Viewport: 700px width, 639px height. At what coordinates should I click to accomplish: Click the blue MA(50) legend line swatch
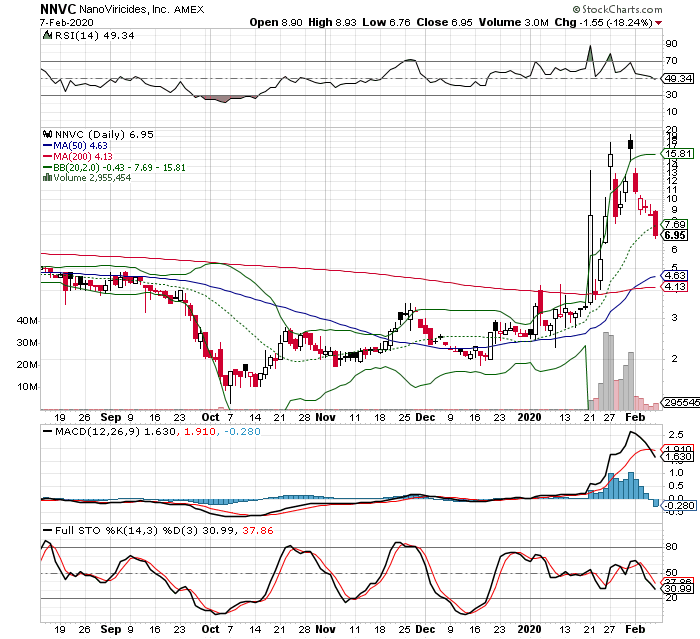click(x=47, y=146)
